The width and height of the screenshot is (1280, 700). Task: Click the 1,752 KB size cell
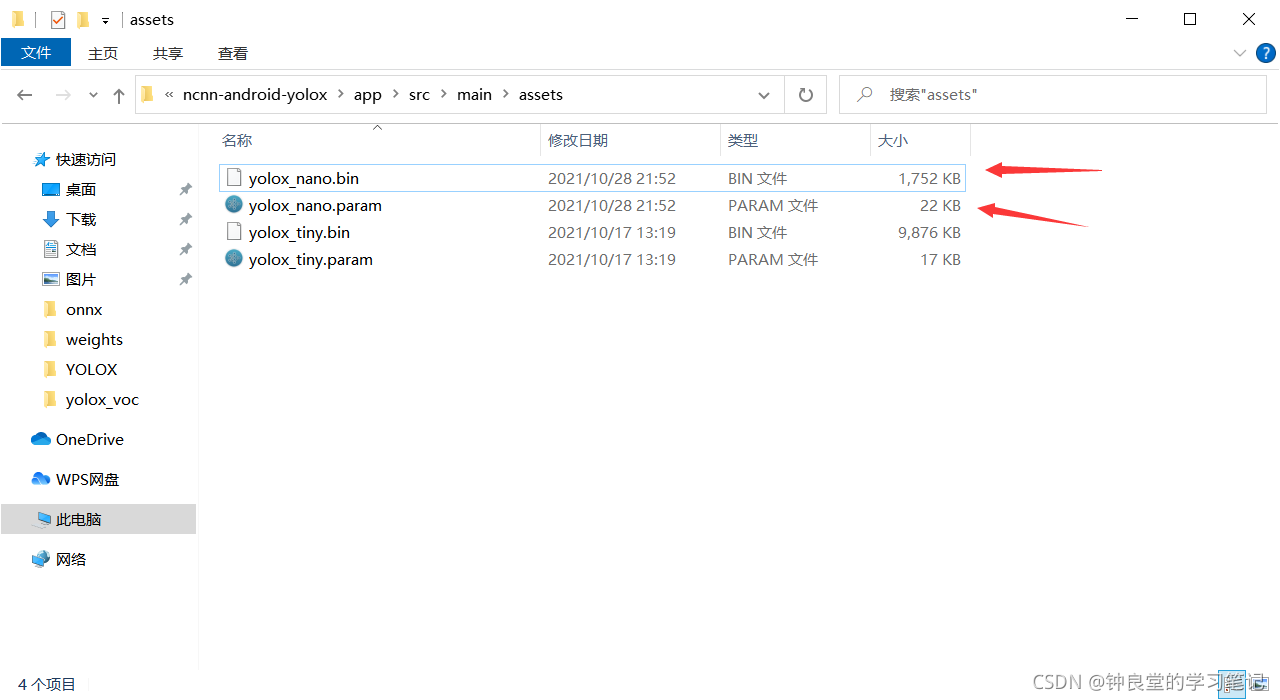pyautogui.click(x=929, y=178)
